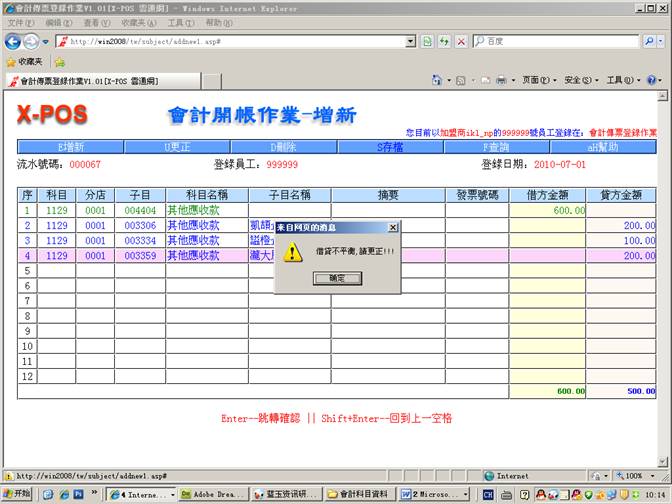This screenshot has width=672, height=504.
Task: Click the 百度 search input box
Action: pos(560,41)
